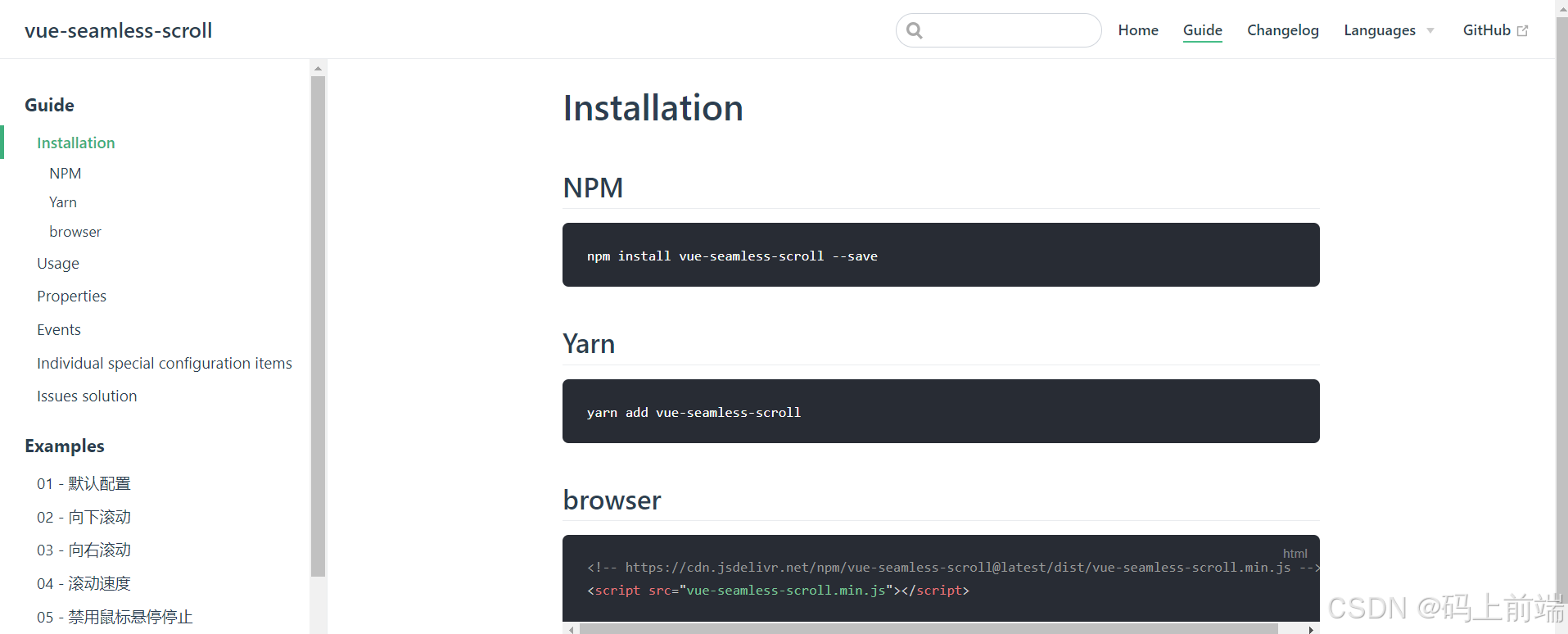Screen dimensions: 1568x634
Task: Open Events in the sidebar
Action: click(59, 330)
